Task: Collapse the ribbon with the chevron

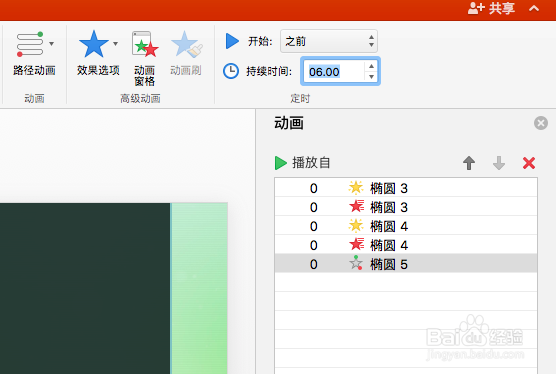Action: pos(534,9)
